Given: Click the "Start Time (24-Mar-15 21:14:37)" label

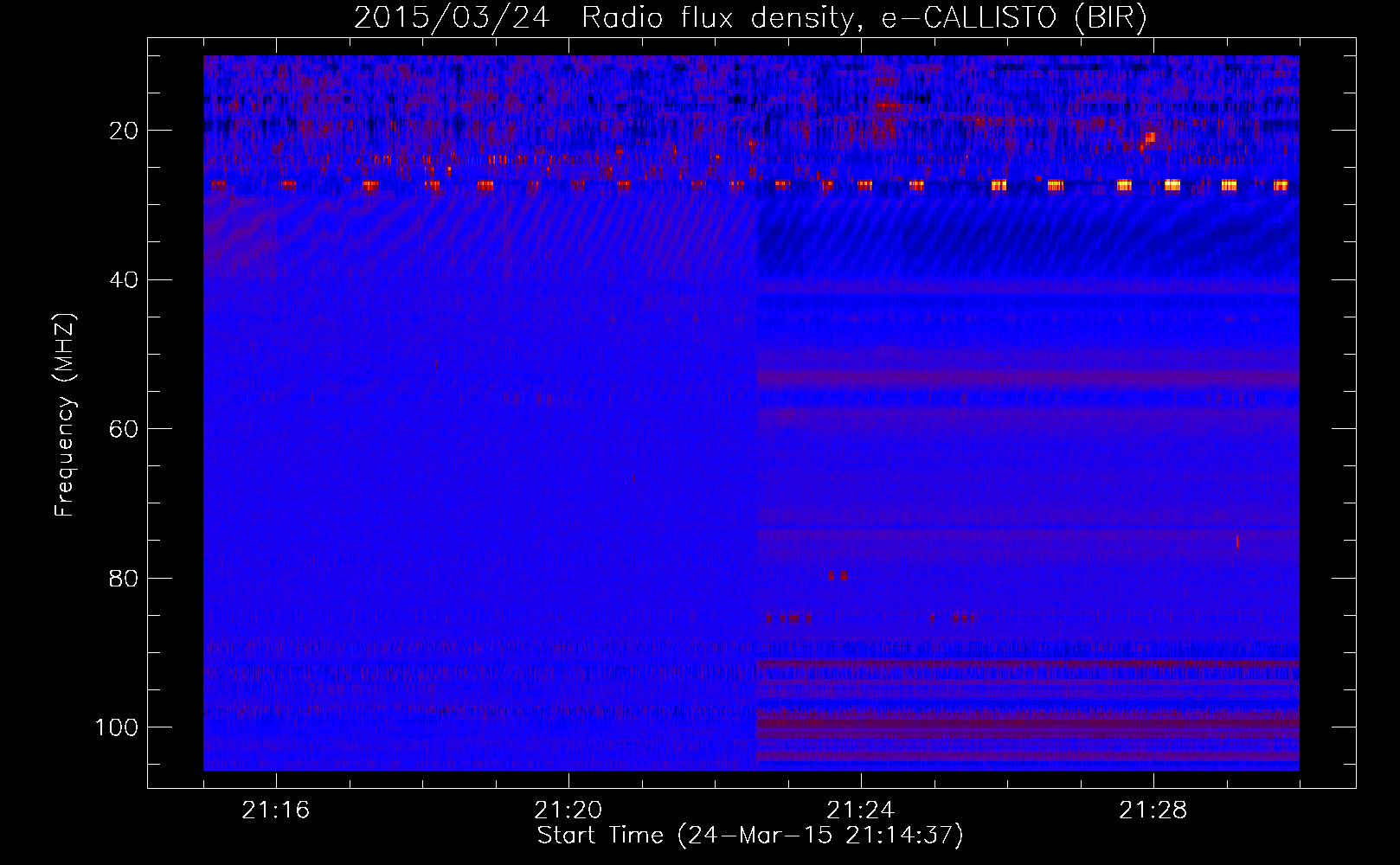Looking at the screenshot, I should click(750, 836).
